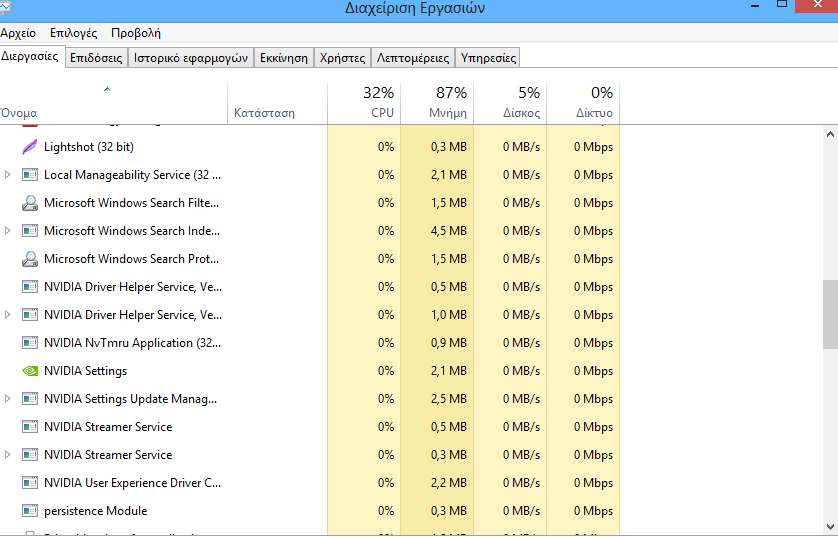Click the NVIDIA Settings Update Manager icon

(29, 399)
